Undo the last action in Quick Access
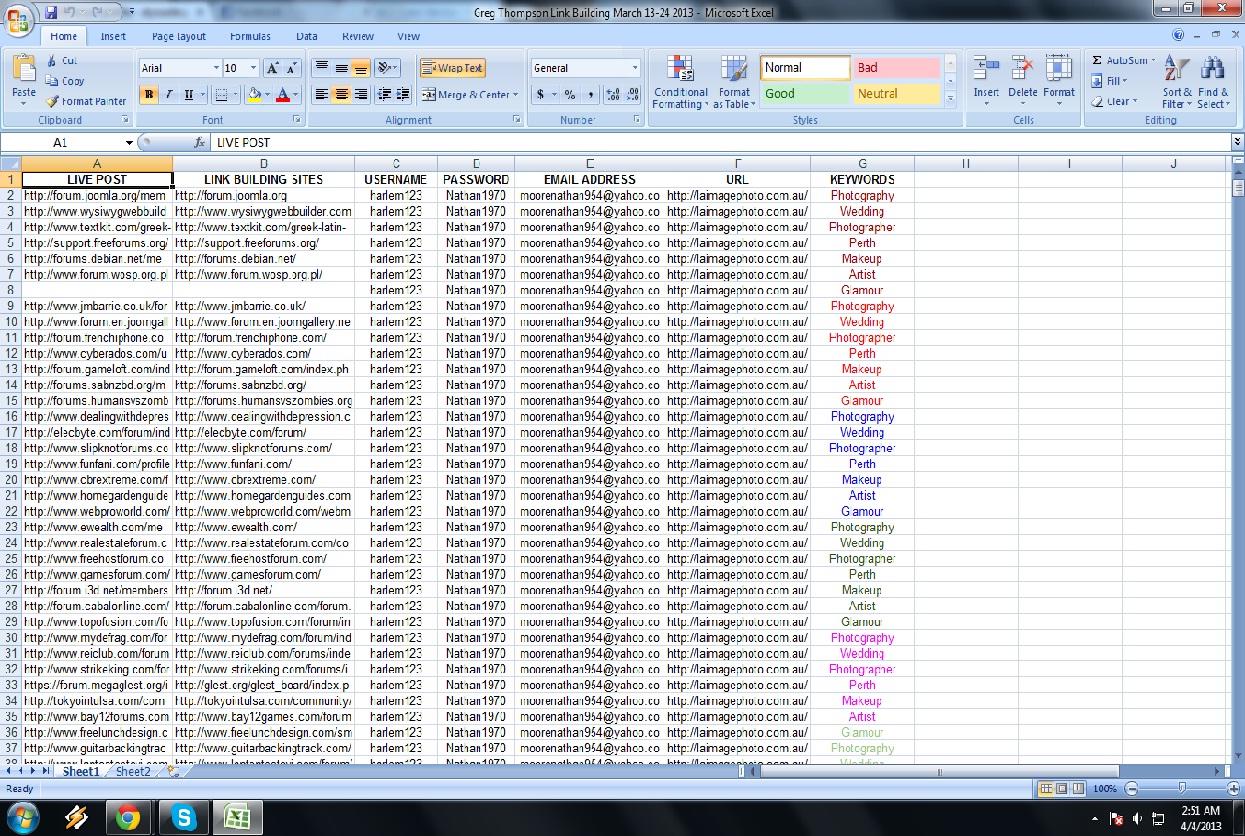This screenshot has width=1245, height=836. pos(69,12)
